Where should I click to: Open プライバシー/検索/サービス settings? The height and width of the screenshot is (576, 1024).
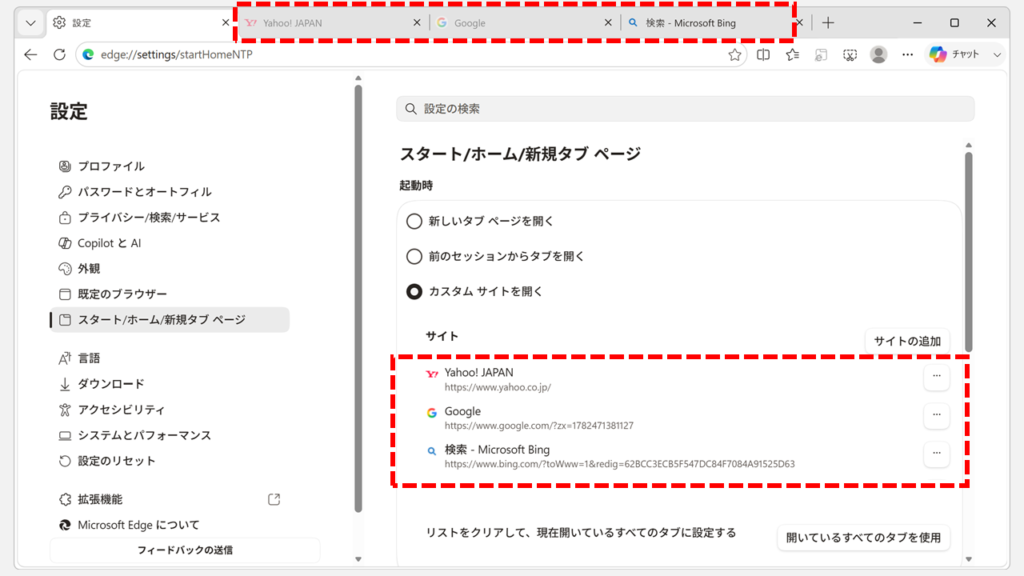[x=170, y=217]
